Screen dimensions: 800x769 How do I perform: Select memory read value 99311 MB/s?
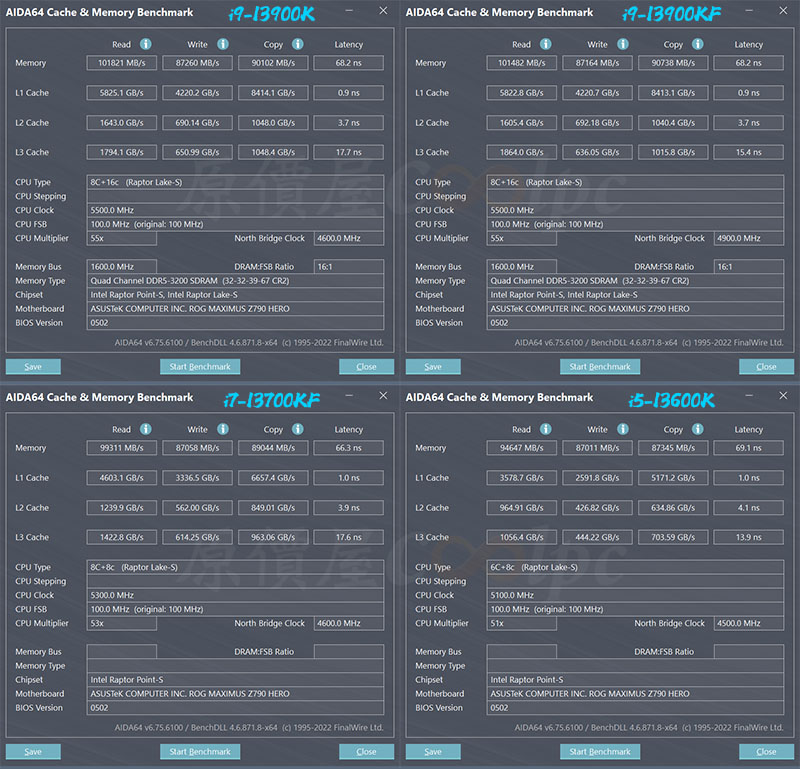(x=121, y=448)
